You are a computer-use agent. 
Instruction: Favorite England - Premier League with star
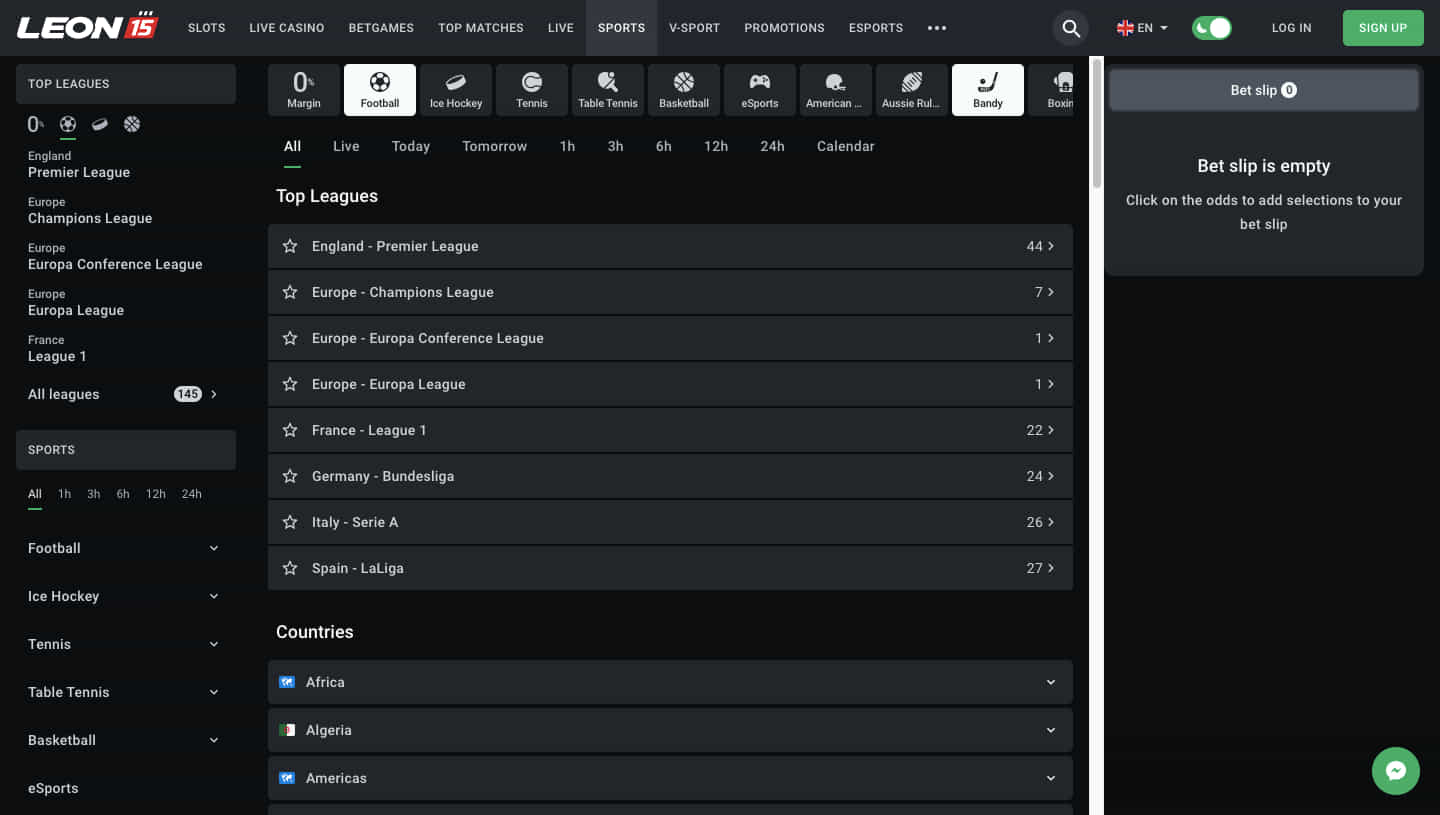pos(290,246)
